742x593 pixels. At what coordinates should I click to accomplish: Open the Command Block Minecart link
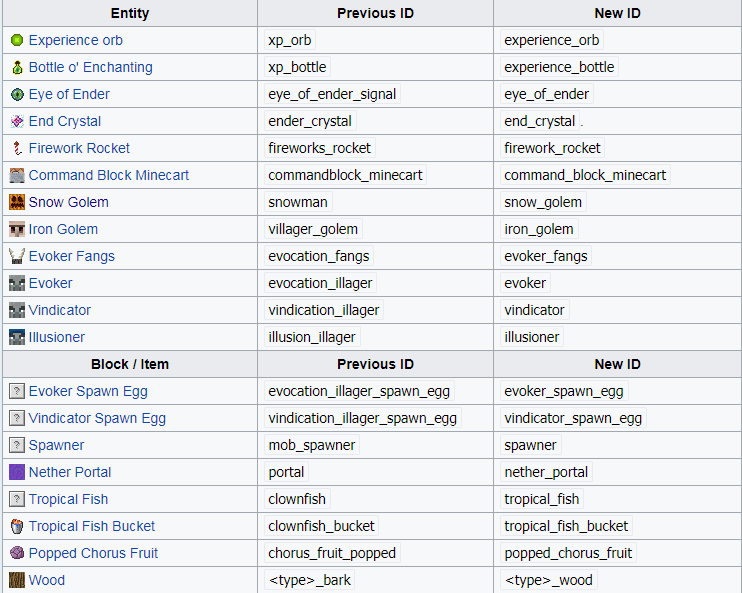pos(108,175)
